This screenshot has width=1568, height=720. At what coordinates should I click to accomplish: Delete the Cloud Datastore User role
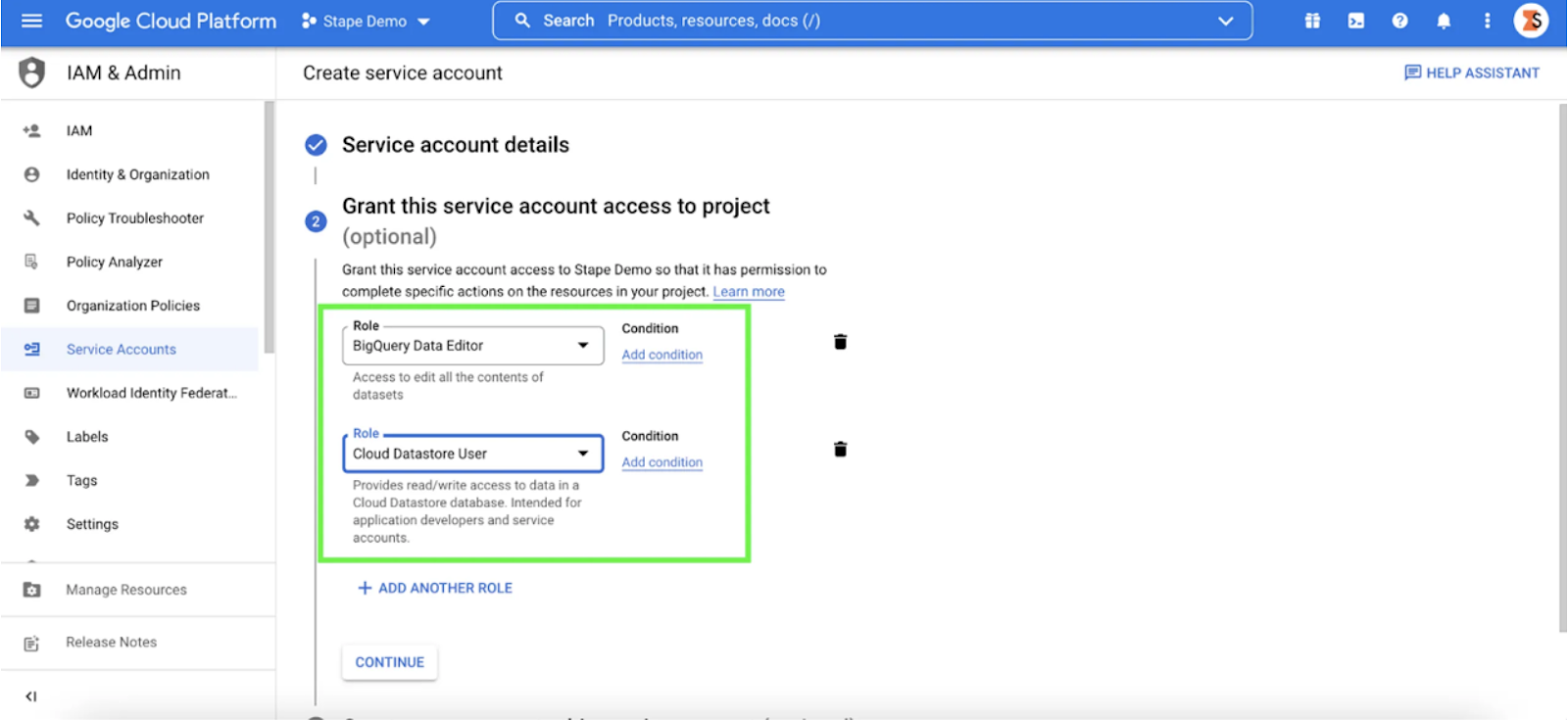point(840,450)
